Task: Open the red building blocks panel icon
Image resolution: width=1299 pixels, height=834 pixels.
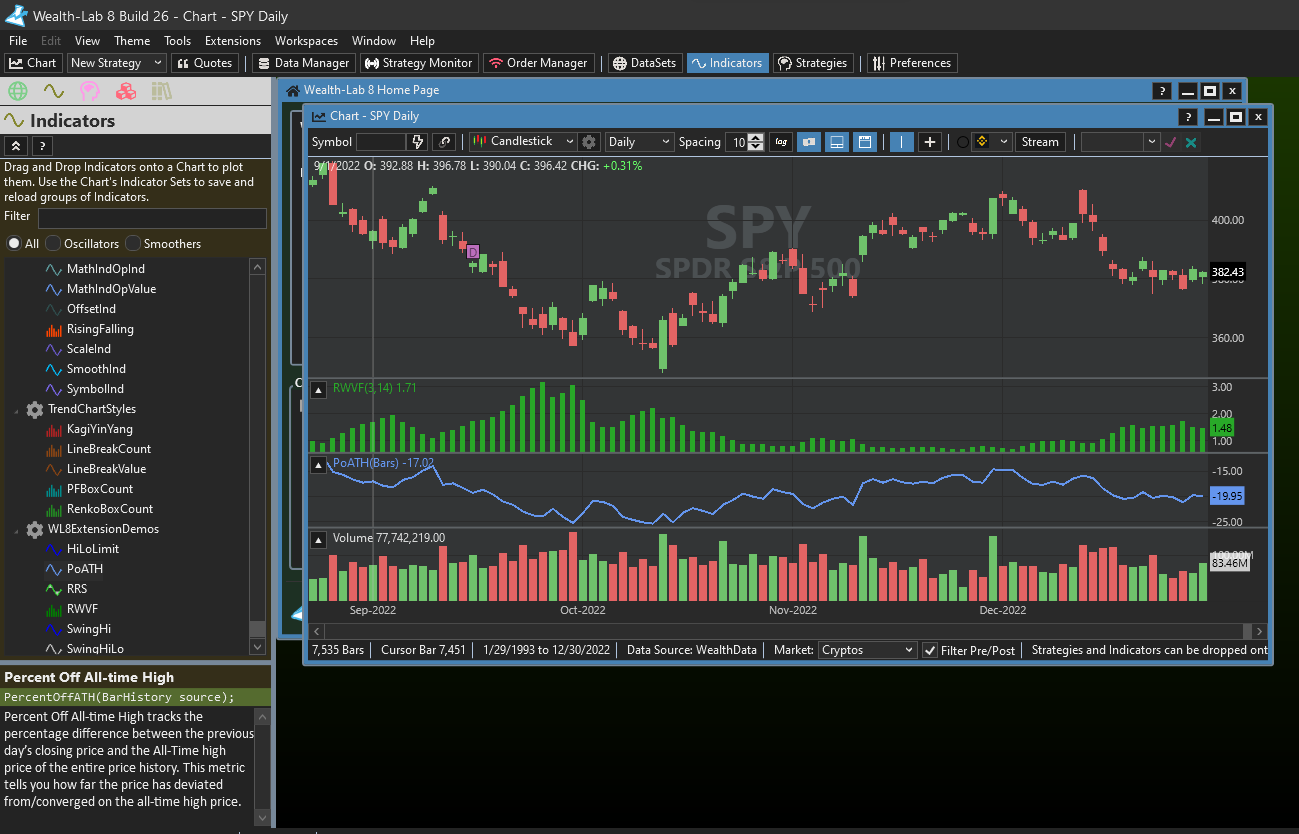Action: tap(125, 92)
